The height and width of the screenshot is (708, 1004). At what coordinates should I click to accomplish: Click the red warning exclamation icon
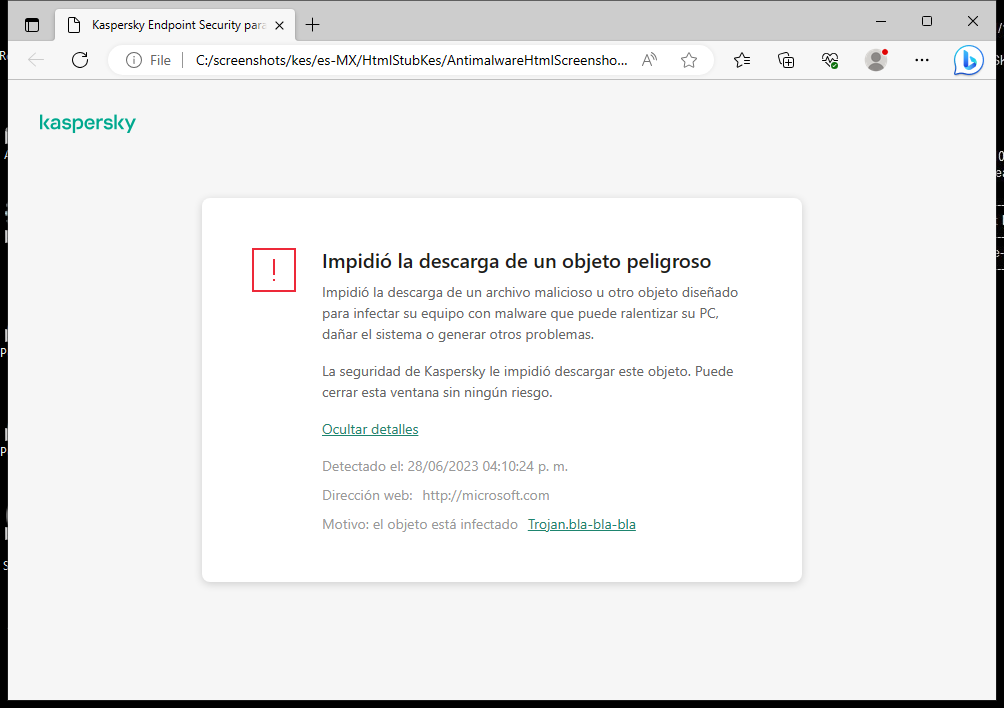(x=273, y=270)
